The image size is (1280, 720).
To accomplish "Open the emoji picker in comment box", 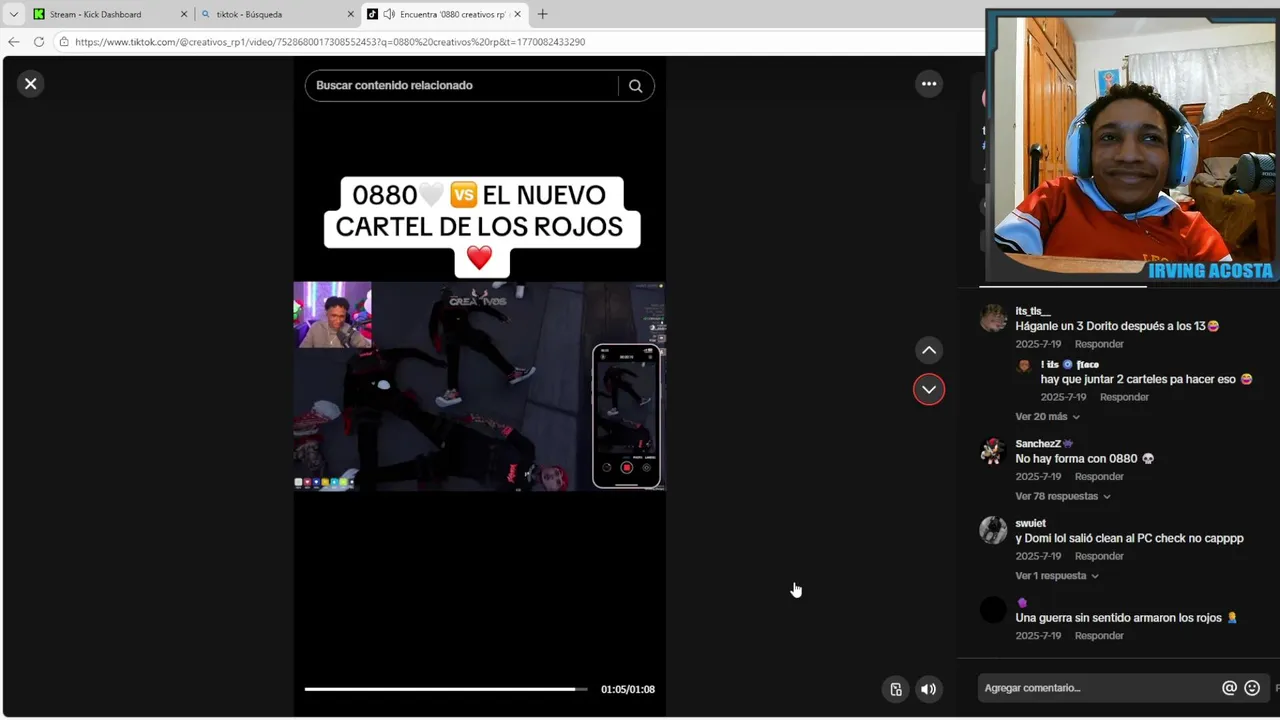I will tap(1252, 688).
